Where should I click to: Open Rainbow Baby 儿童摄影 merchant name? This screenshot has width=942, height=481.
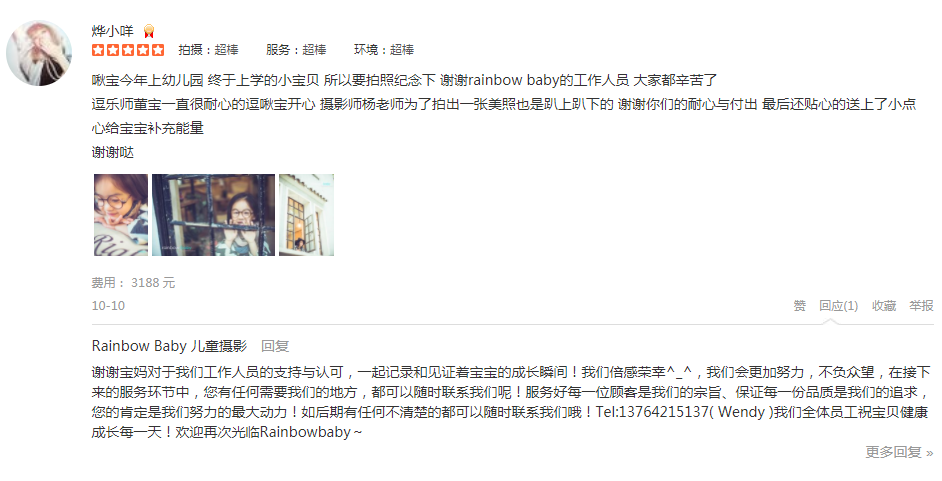point(169,346)
